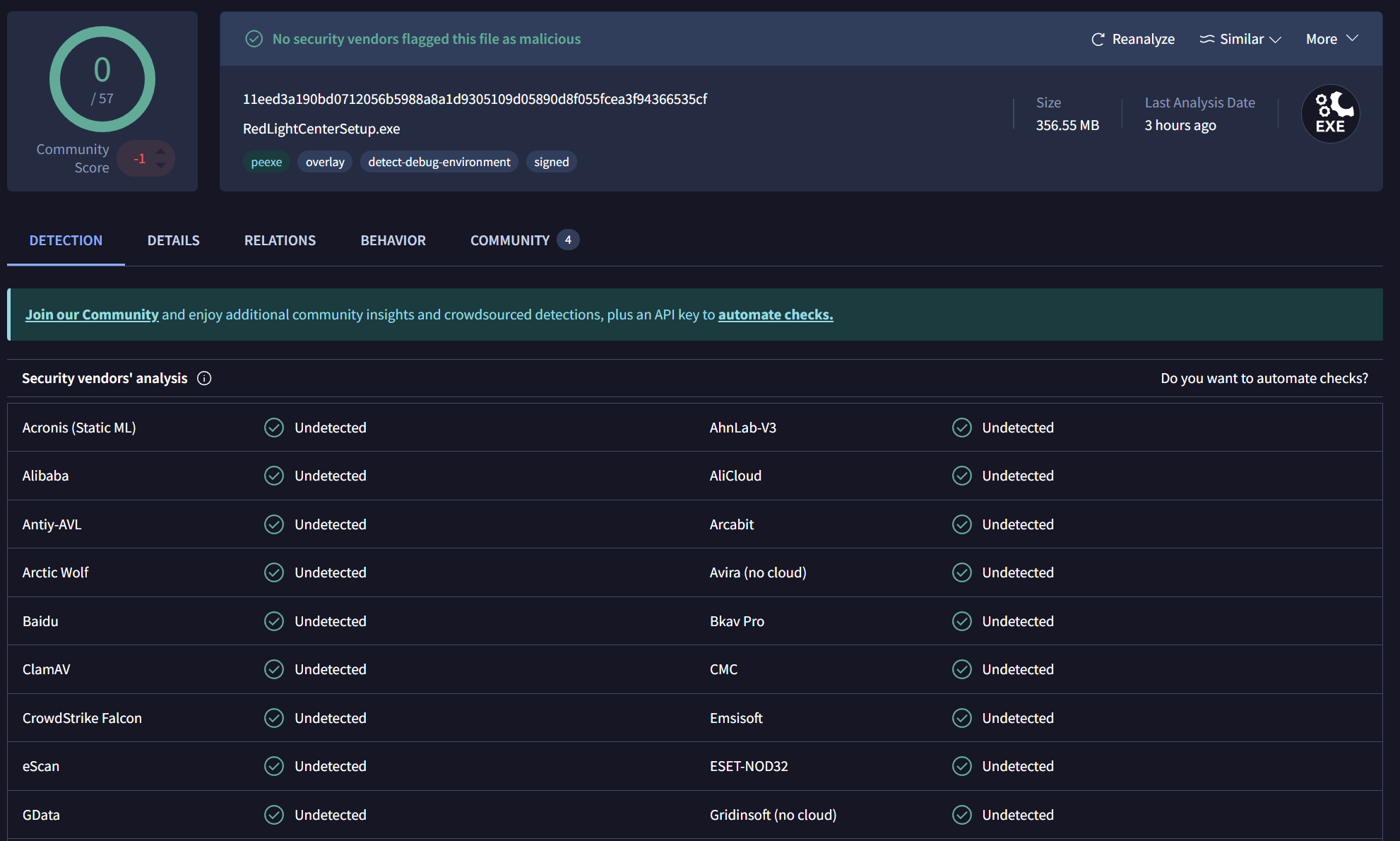Switch to the Details tab
The height and width of the screenshot is (841, 1400).
click(173, 240)
